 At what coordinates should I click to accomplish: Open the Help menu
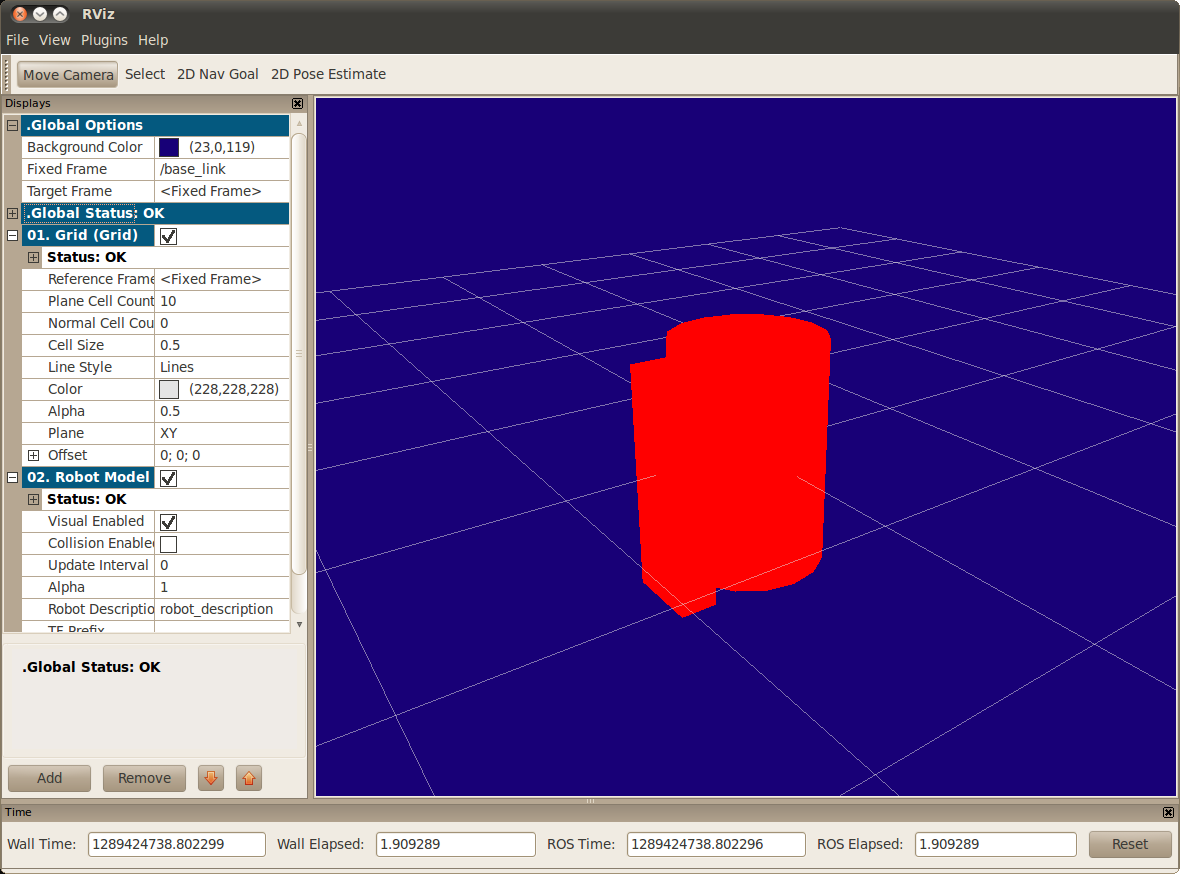click(x=153, y=40)
